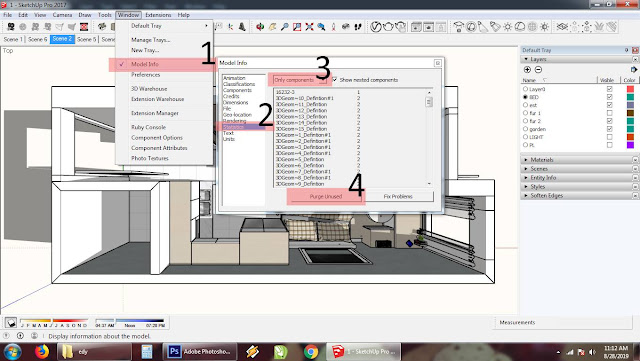Click the V-Ray interactive render teapot icon
The width and height of the screenshot is (640, 361).
pyautogui.click(x=401, y=27)
